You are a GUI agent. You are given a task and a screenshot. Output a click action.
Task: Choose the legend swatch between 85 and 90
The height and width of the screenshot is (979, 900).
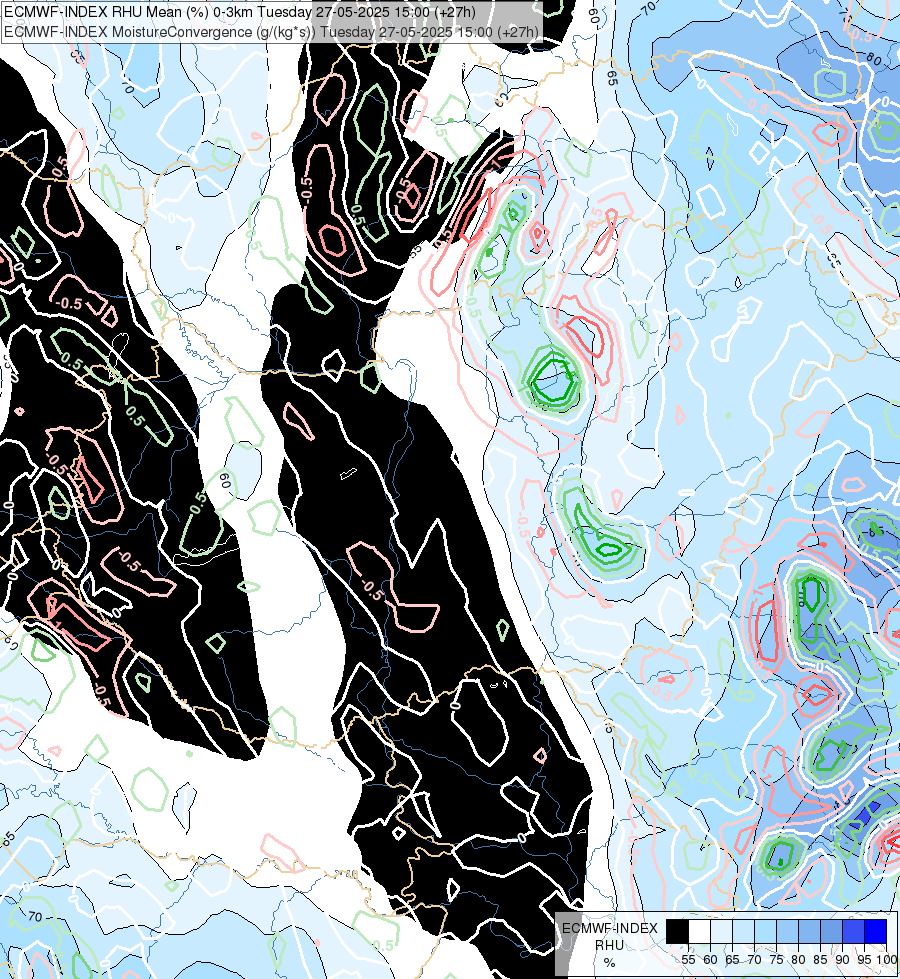[x=831, y=931]
